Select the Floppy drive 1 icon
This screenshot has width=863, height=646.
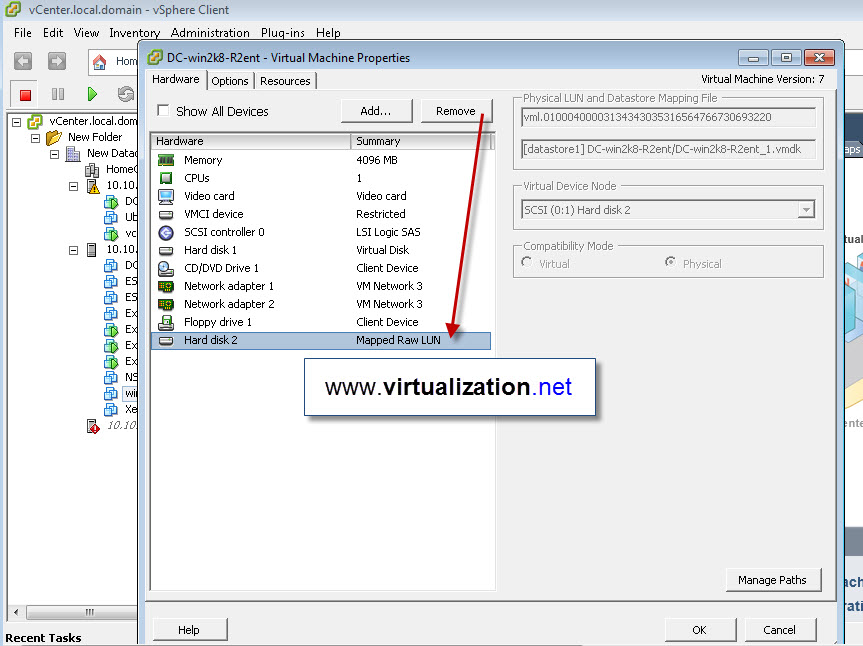(x=166, y=322)
